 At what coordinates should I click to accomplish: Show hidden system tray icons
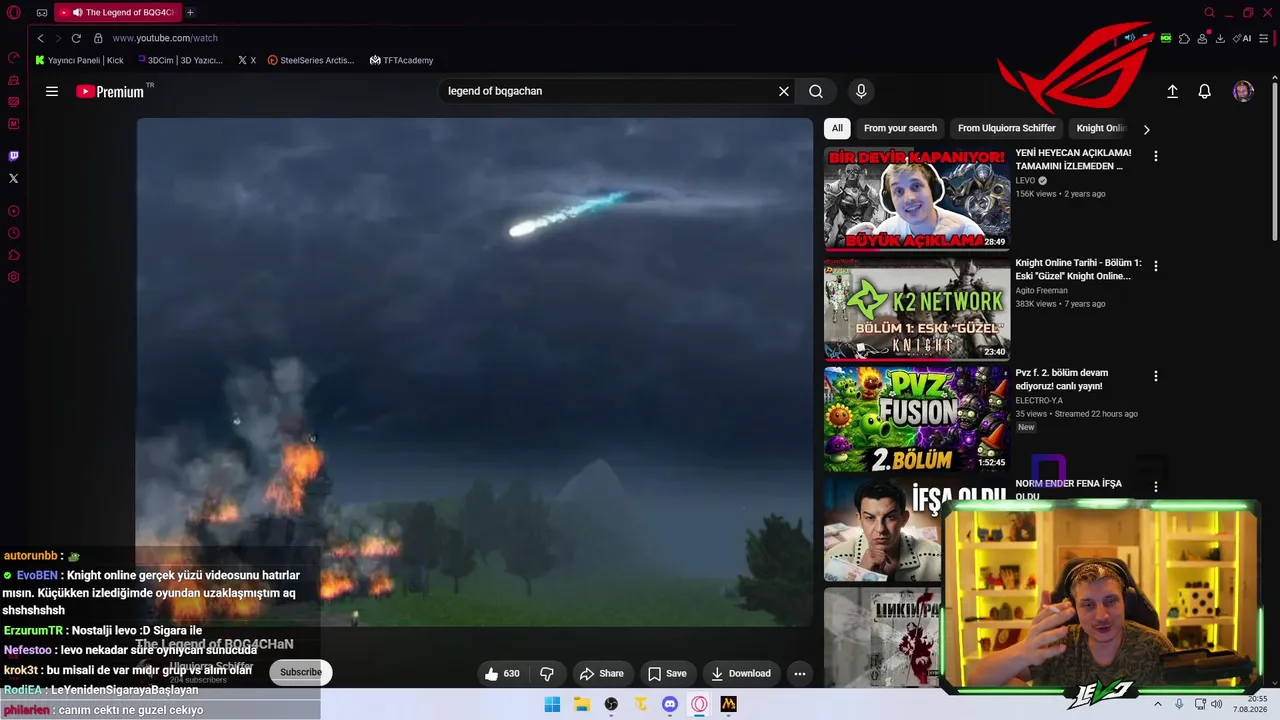tap(1158, 704)
